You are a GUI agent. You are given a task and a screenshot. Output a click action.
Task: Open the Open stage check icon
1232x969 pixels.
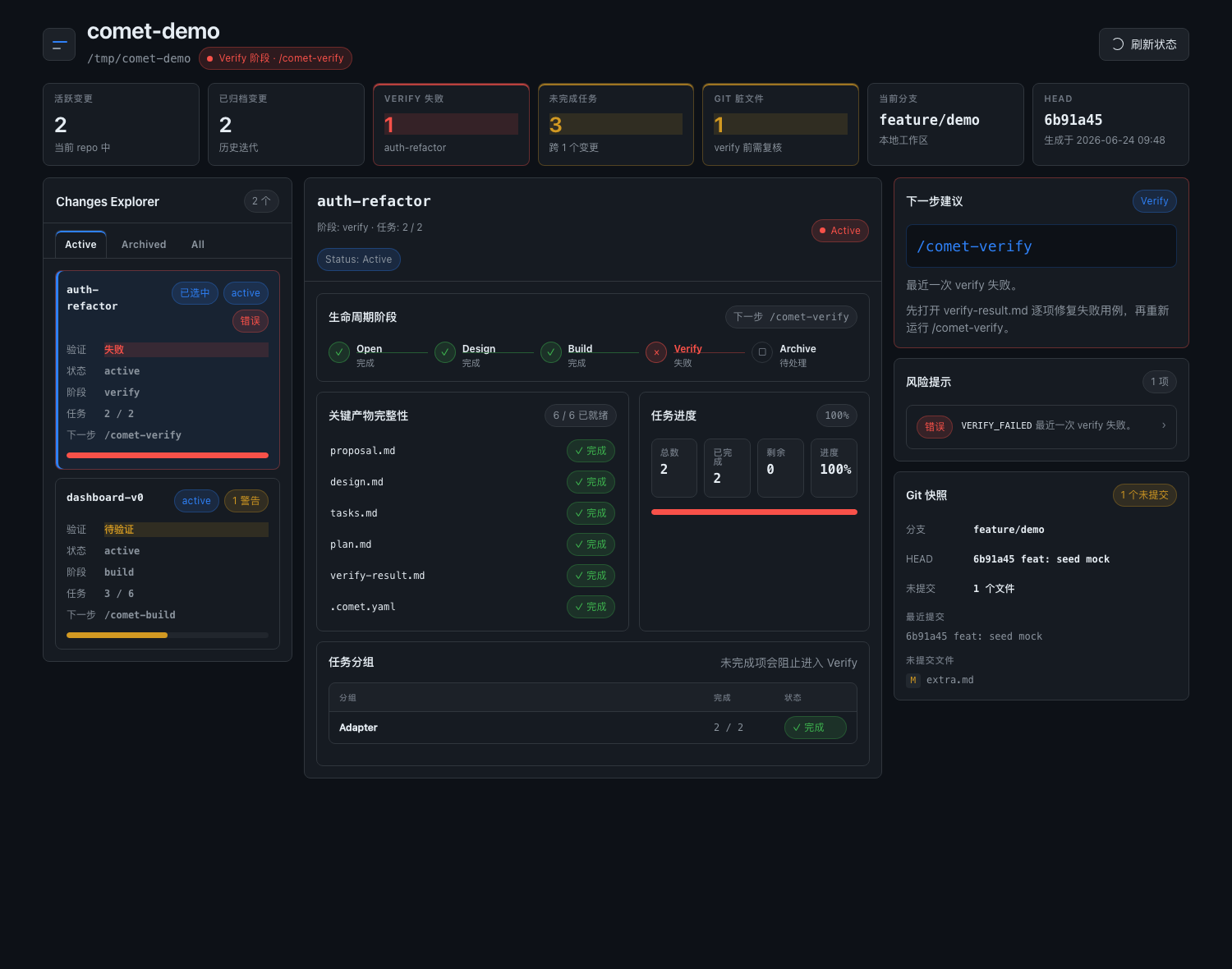(x=339, y=352)
